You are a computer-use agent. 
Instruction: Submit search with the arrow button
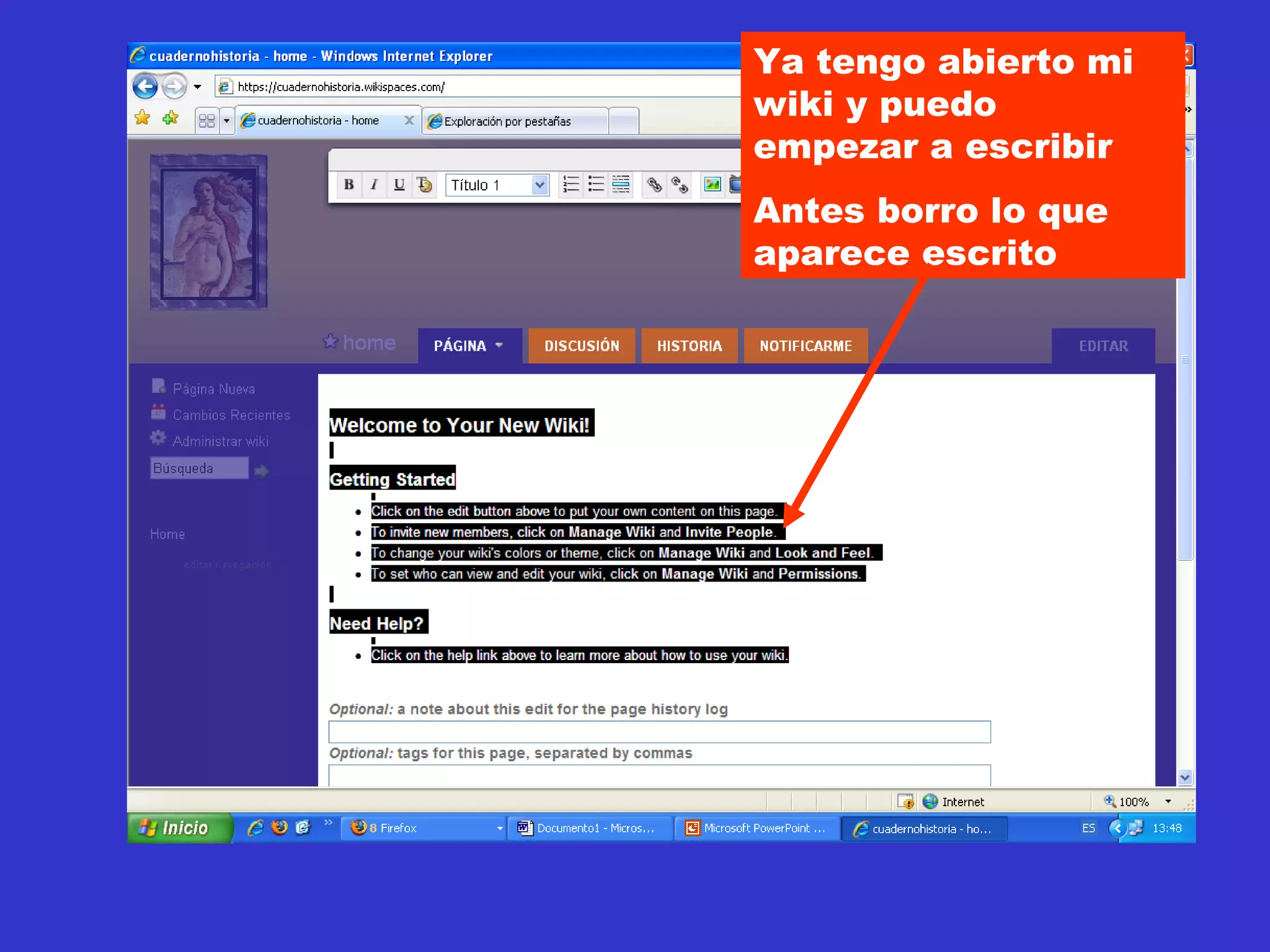click(262, 471)
